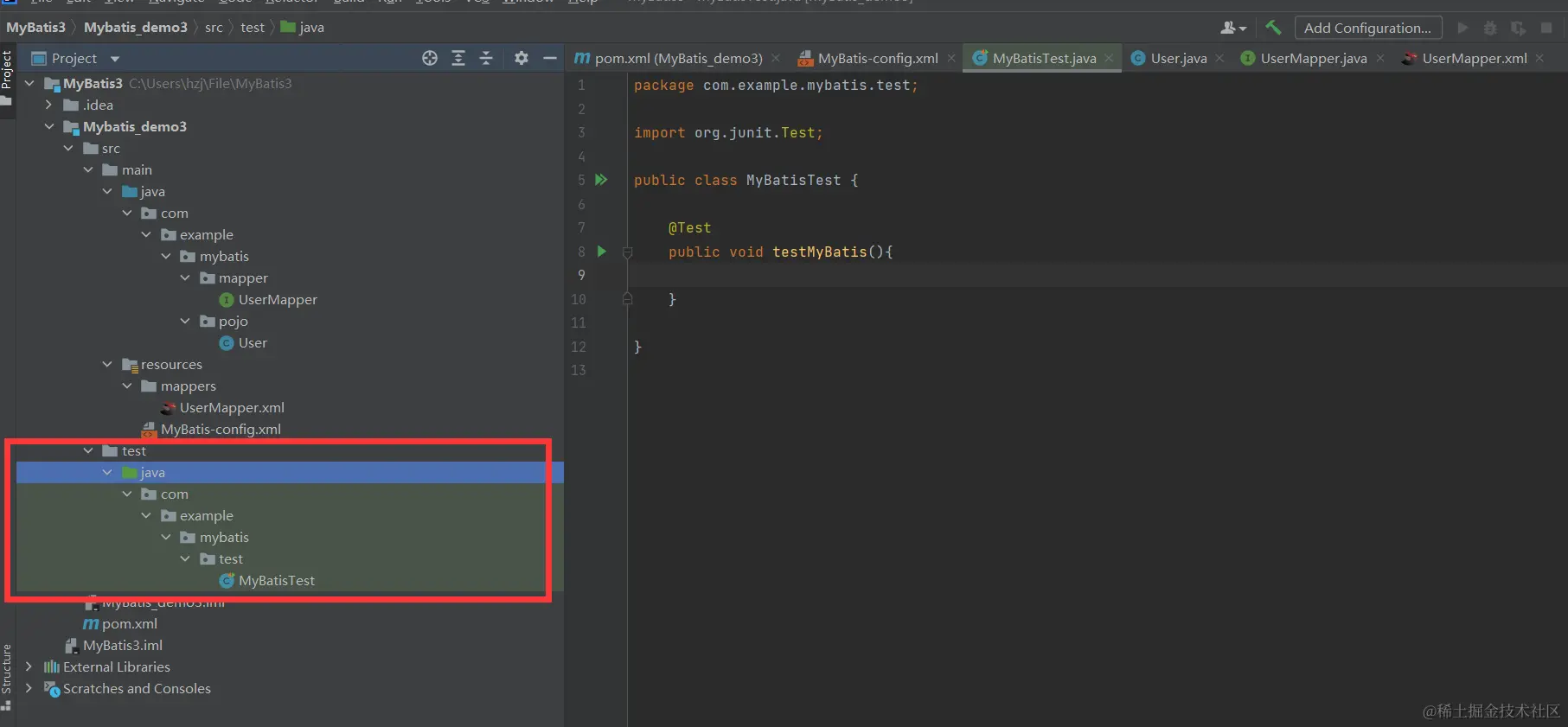Click the Stop square icon in toolbar

[1546, 28]
